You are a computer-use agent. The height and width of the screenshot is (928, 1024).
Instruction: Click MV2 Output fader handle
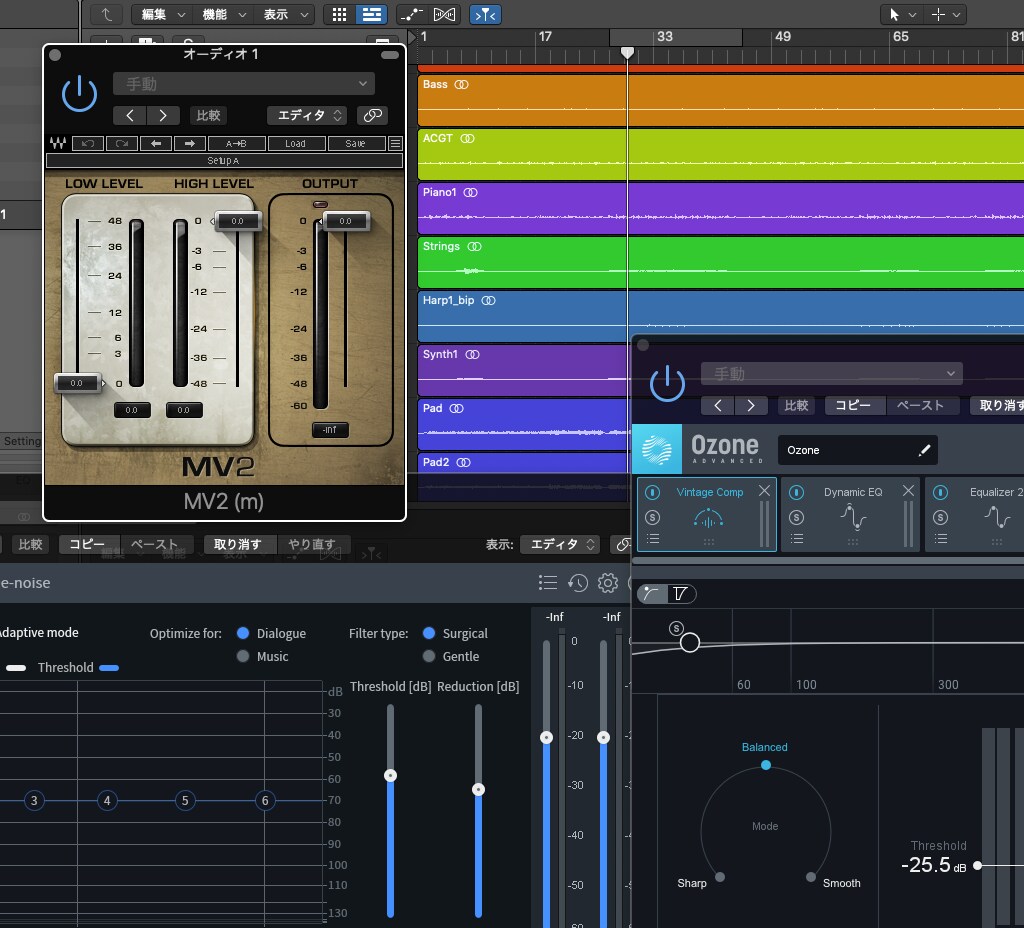pyautogui.click(x=345, y=221)
